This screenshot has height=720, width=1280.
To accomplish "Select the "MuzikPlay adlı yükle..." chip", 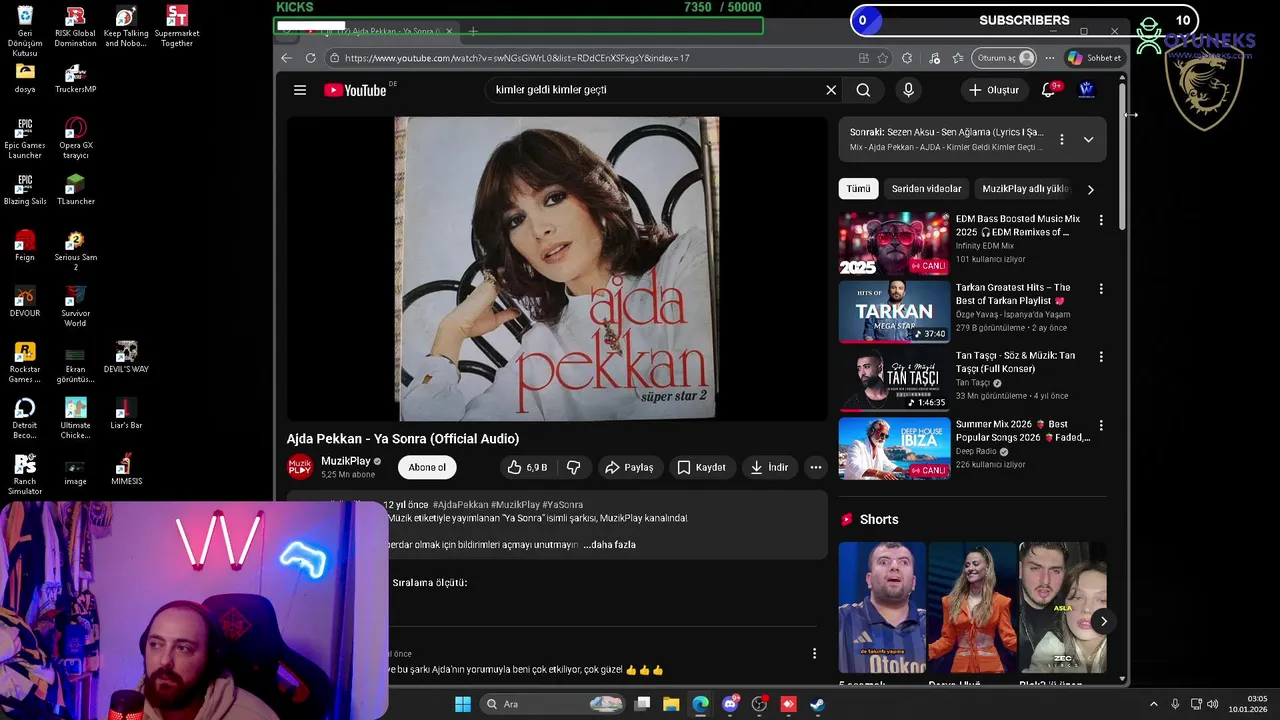I will [x=1025, y=189].
